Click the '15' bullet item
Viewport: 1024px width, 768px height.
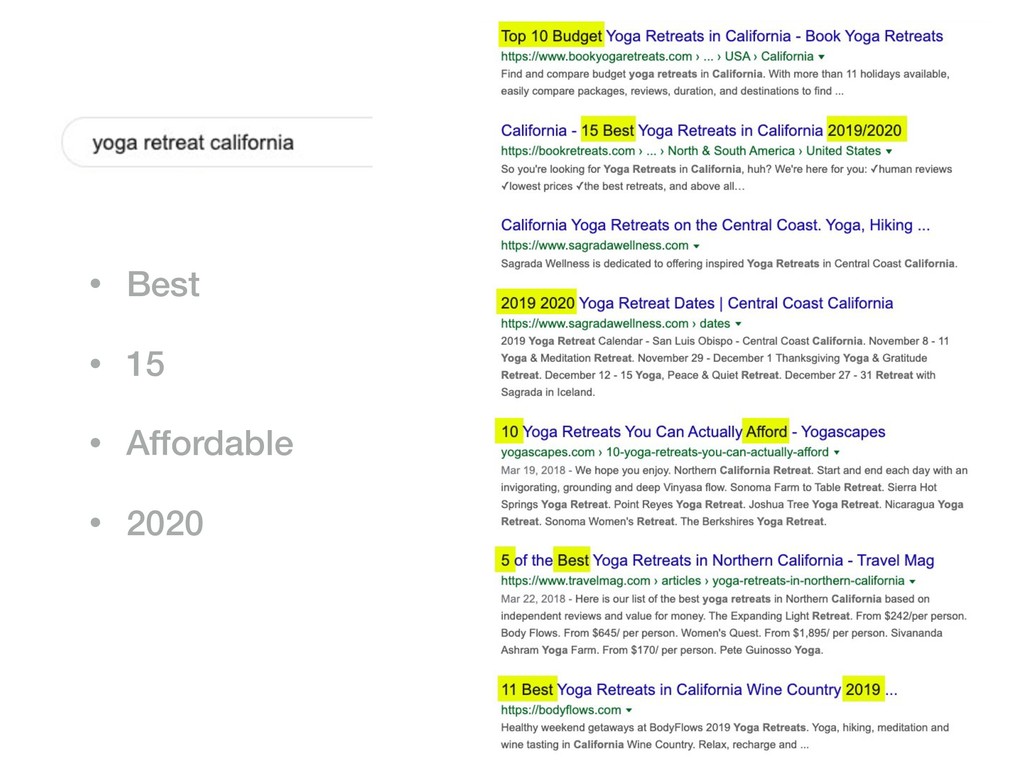coord(146,364)
